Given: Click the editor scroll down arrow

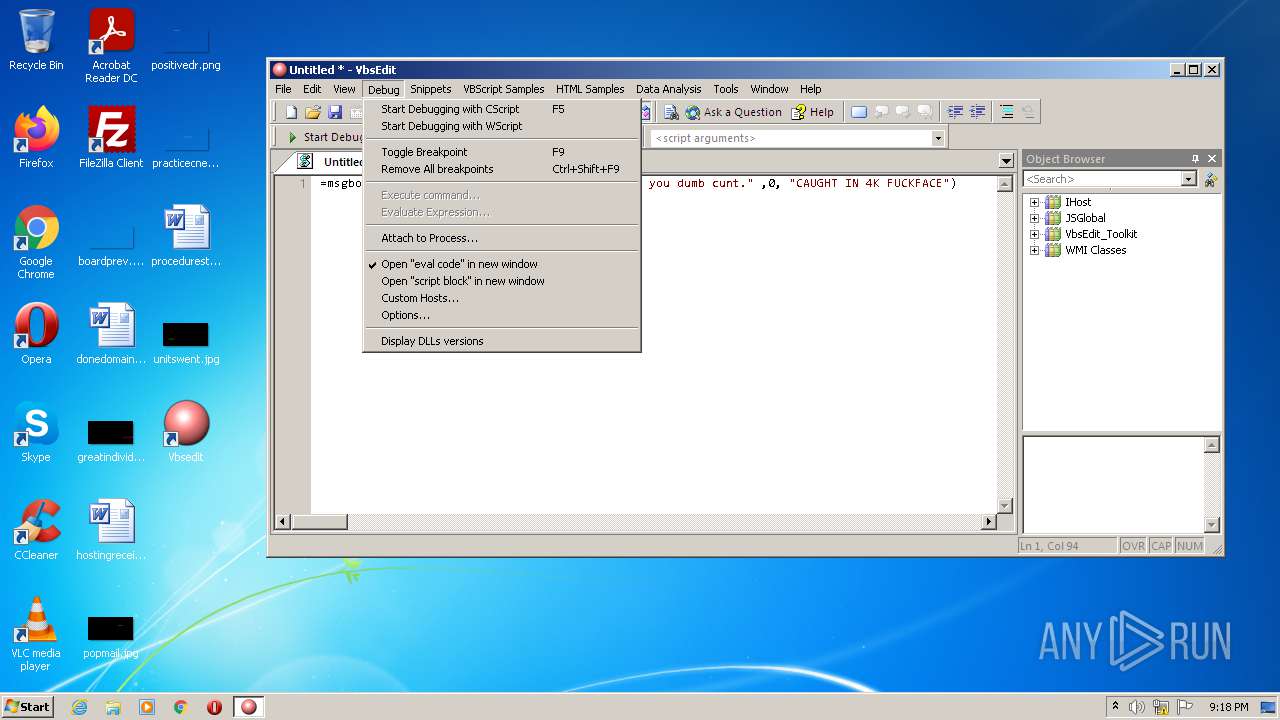Looking at the screenshot, I should [1006, 505].
